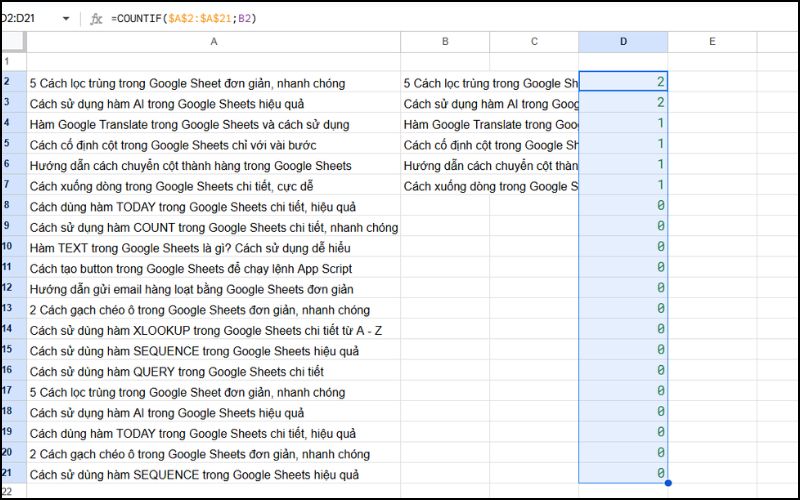Select column B header
This screenshot has height=500, width=800.
445,42
